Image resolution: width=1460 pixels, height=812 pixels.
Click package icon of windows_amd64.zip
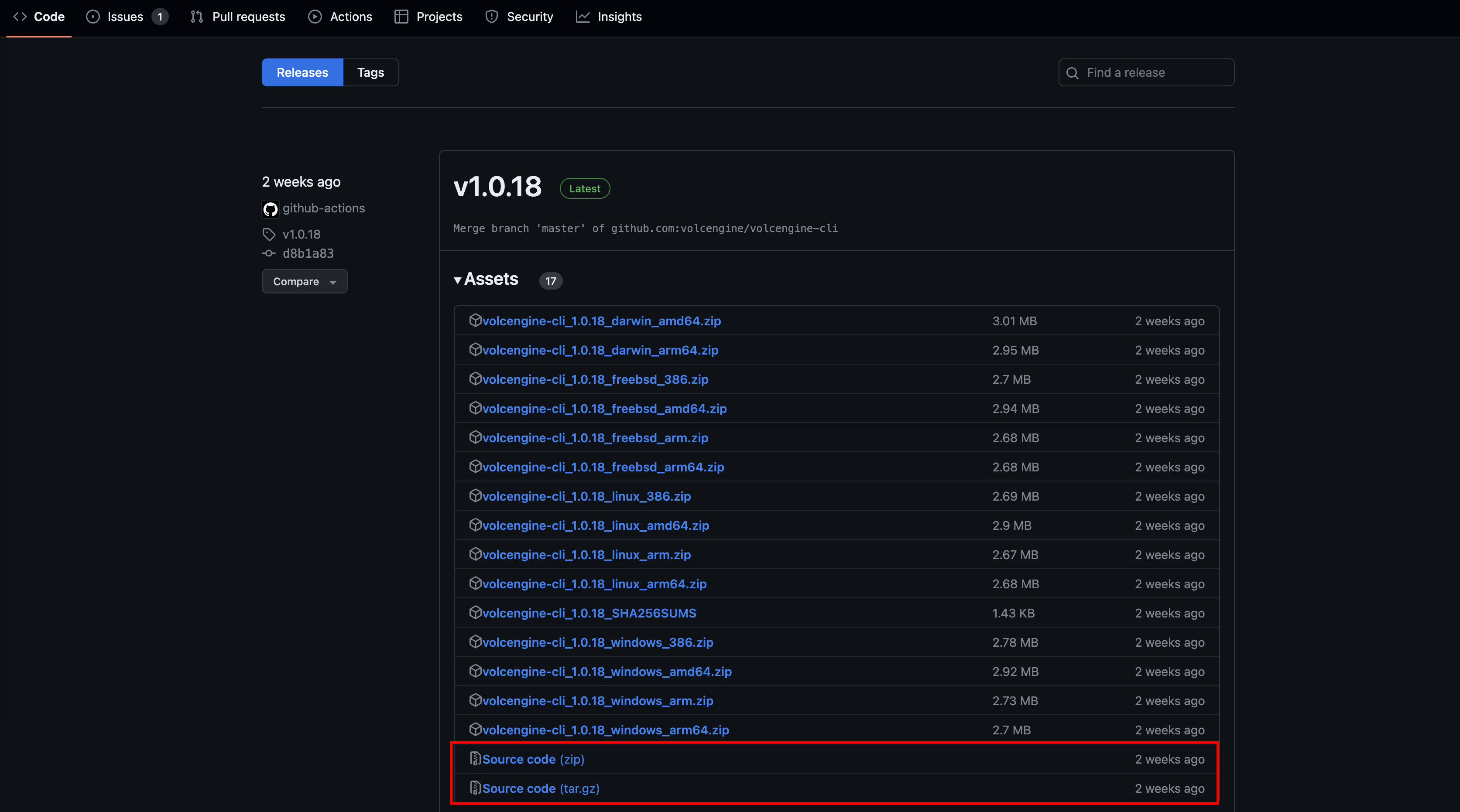click(475, 671)
